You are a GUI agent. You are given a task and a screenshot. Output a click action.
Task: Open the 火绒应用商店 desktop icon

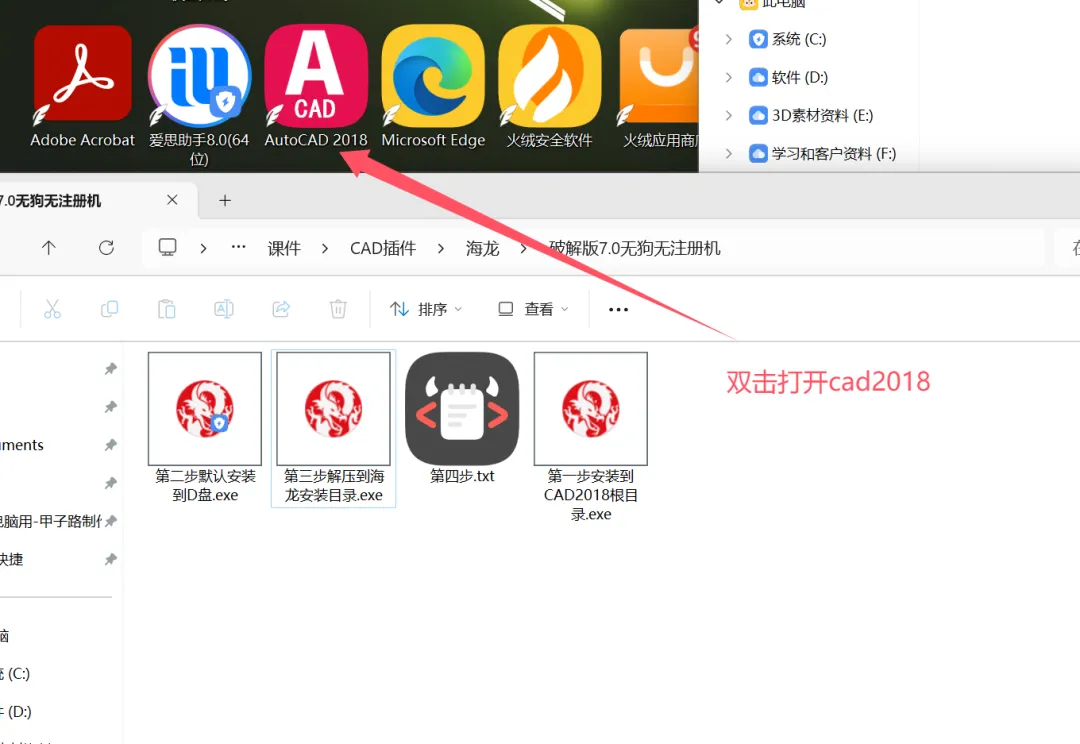tap(659, 86)
